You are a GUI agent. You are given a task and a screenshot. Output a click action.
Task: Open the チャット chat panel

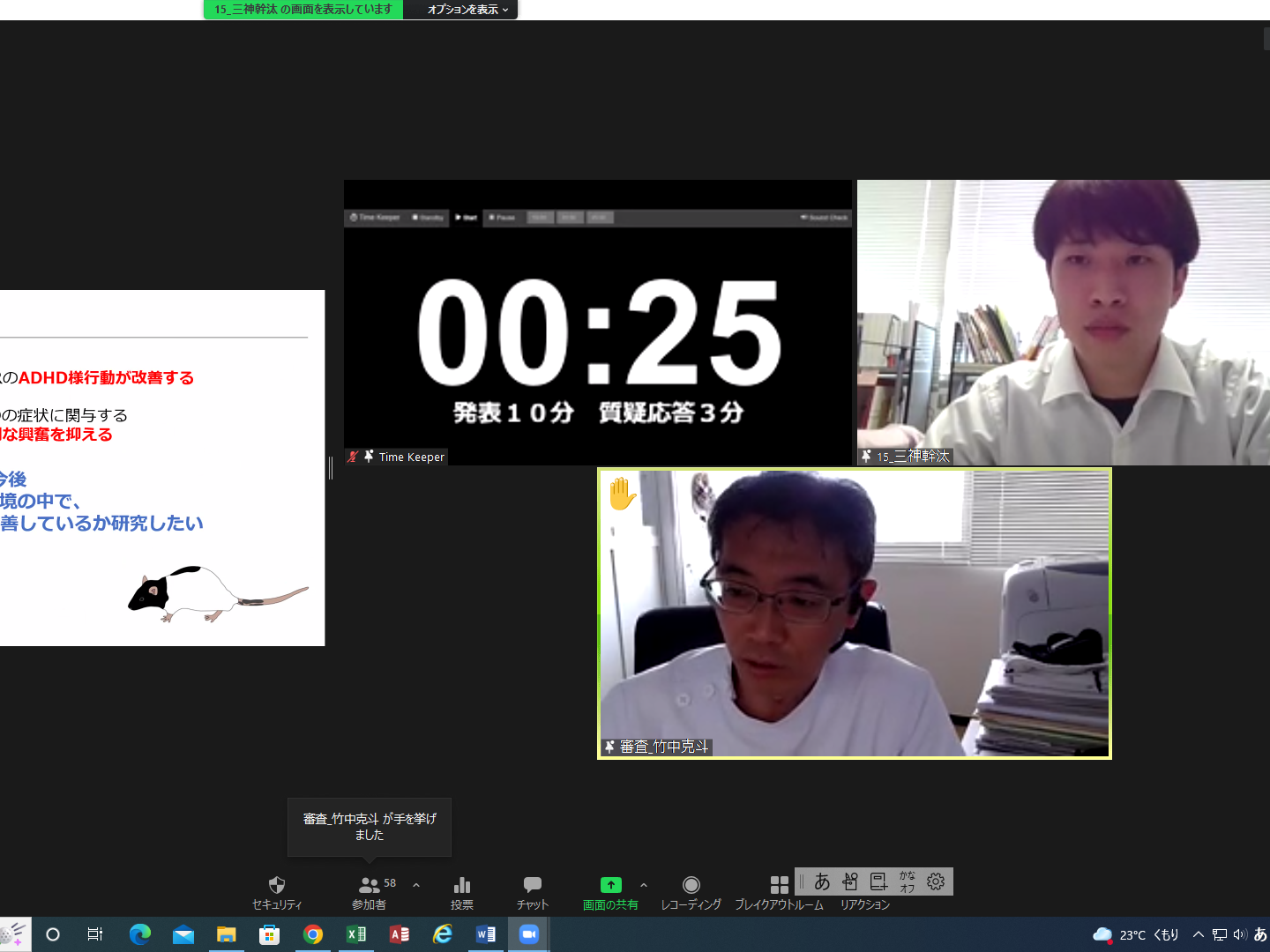pyautogui.click(x=532, y=891)
